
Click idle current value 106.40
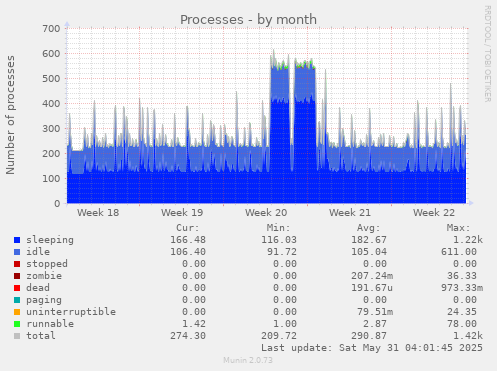(188, 252)
